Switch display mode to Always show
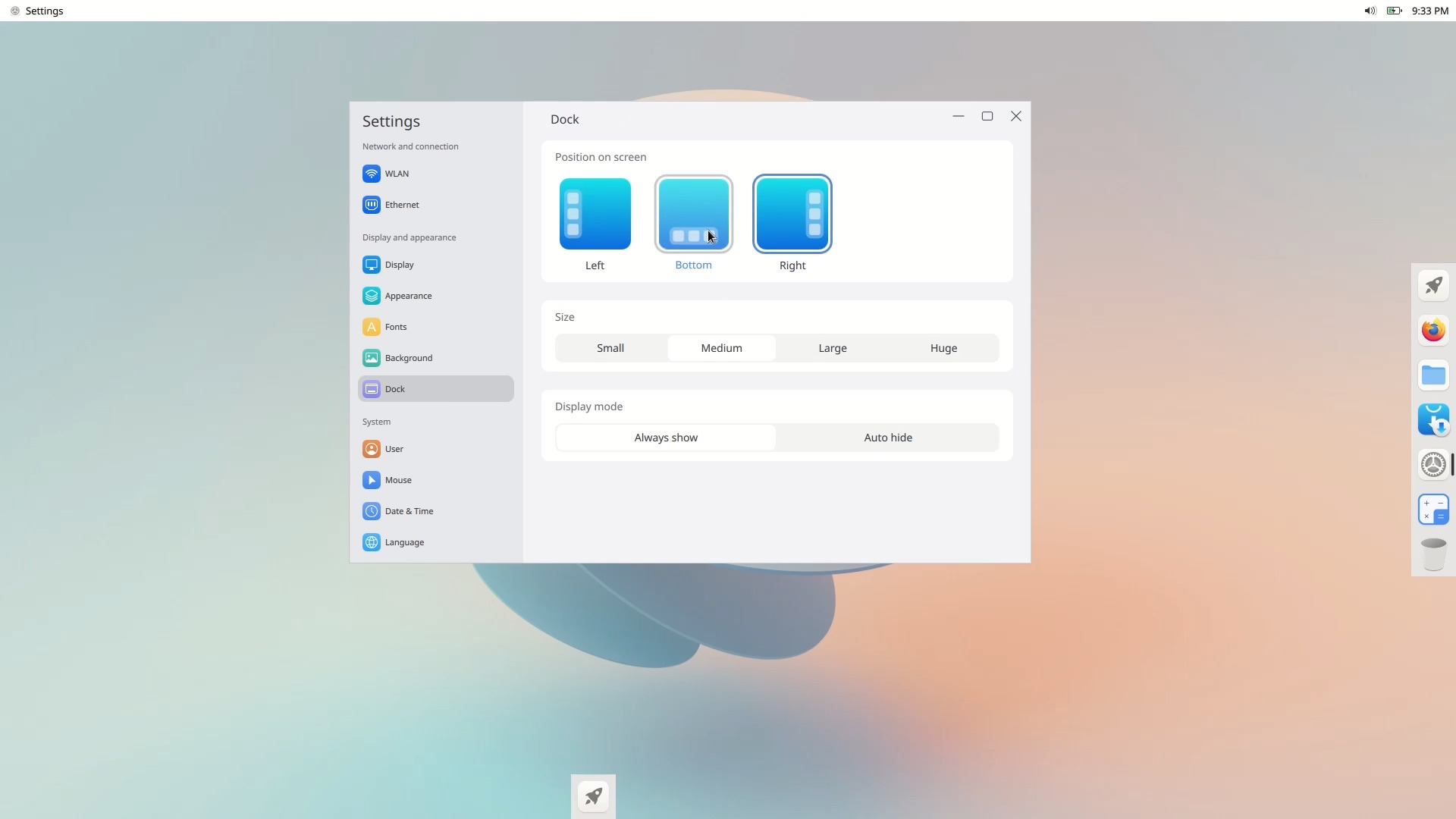Screen dimensions: 1456x819 click(x=666, y=438)
